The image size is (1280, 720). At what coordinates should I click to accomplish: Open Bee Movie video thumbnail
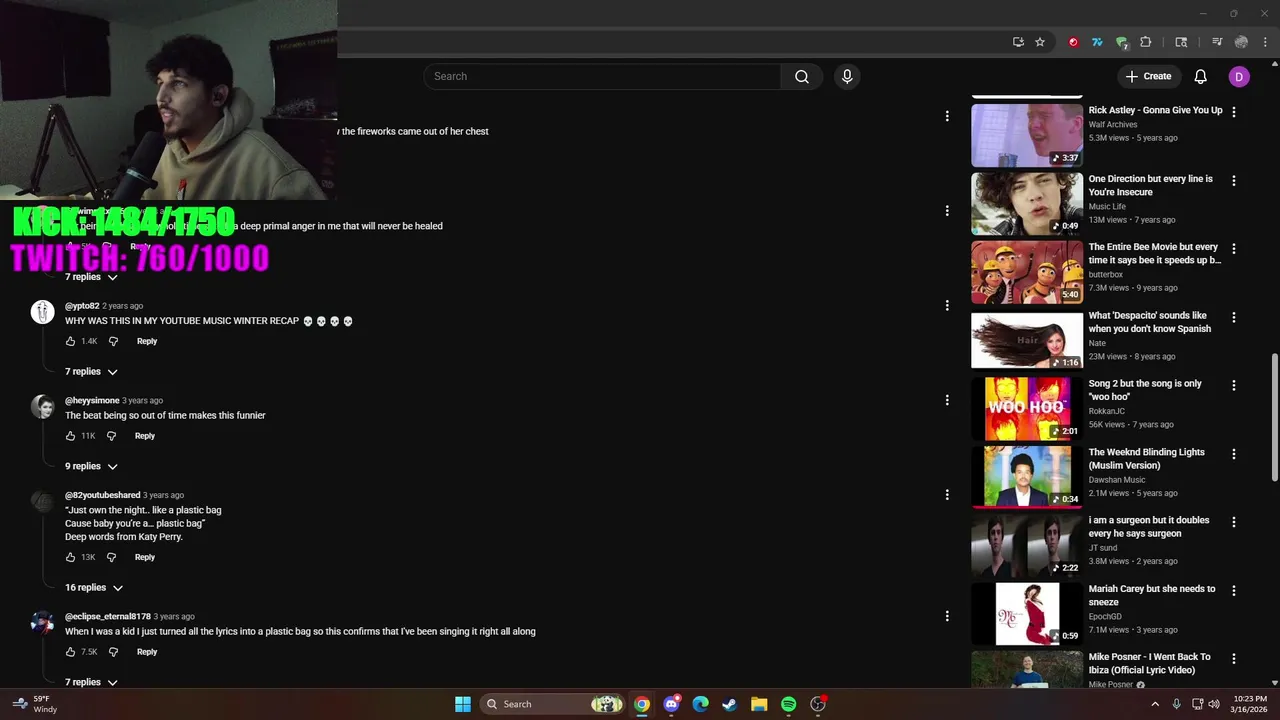point(1027,272)
